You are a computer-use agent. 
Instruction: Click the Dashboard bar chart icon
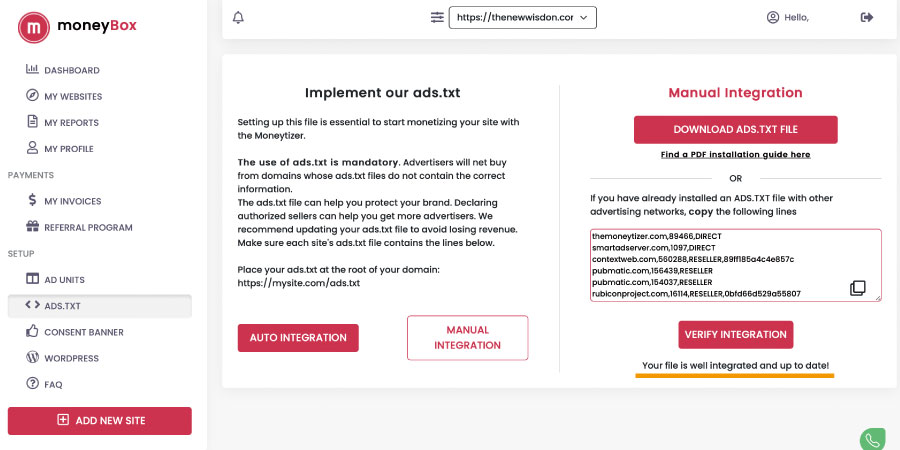click(32, 69)
